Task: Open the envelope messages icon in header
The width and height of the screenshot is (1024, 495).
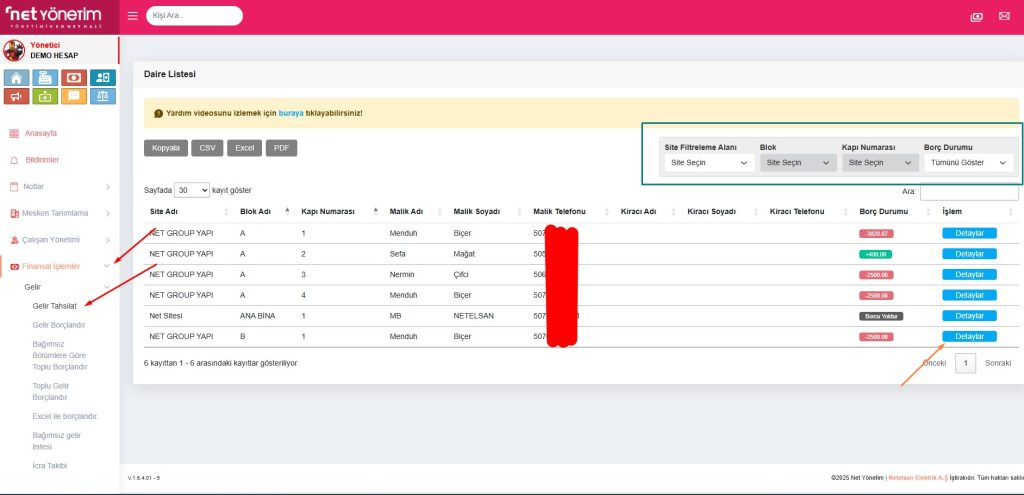Action: click(1005, 17)
